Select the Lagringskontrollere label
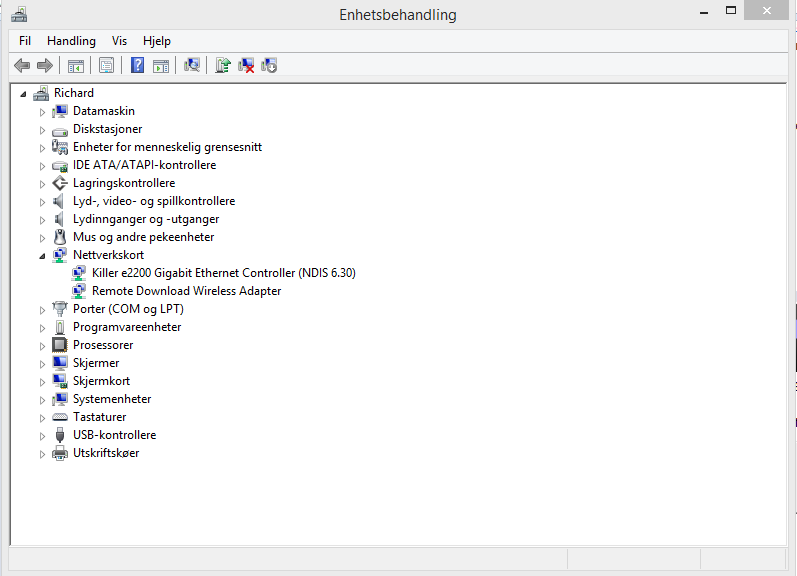797x576 pixels. 124,183
